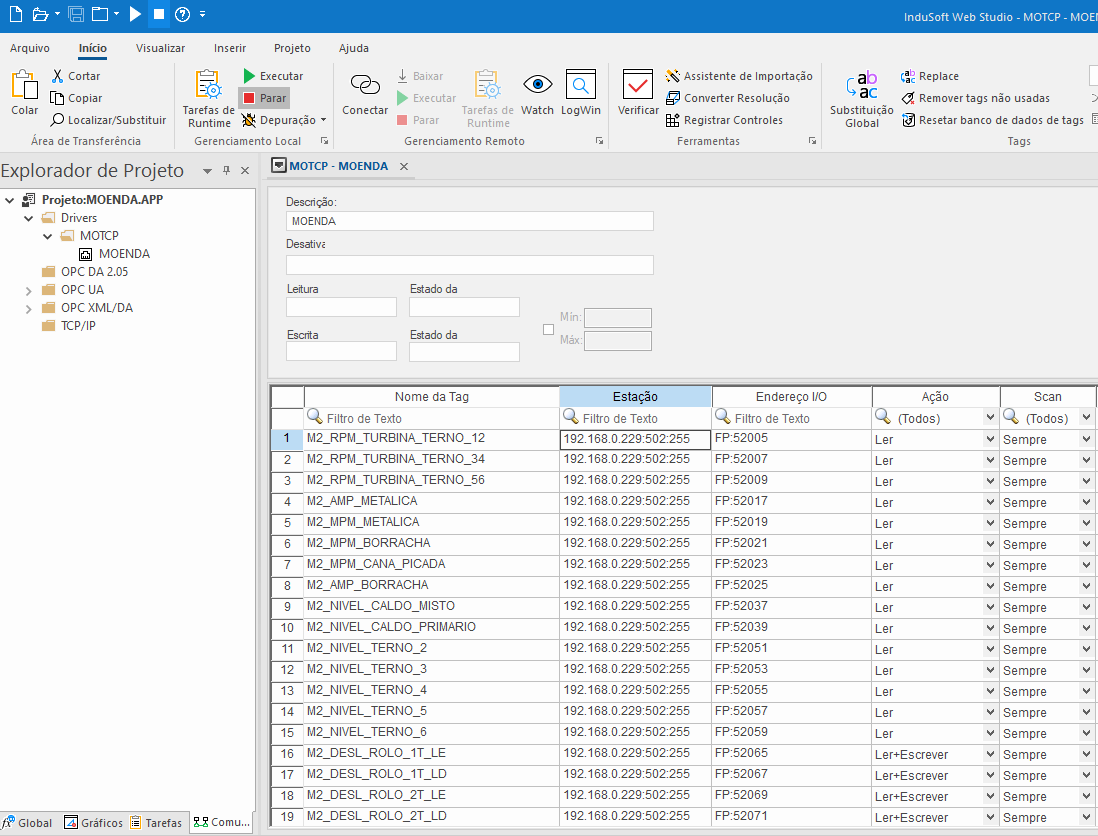Image resolution: width=1098 pixels, height=836 pixels.
Task: Open the Ação filter (Todos) dropdown
Action: click(989, 418)
